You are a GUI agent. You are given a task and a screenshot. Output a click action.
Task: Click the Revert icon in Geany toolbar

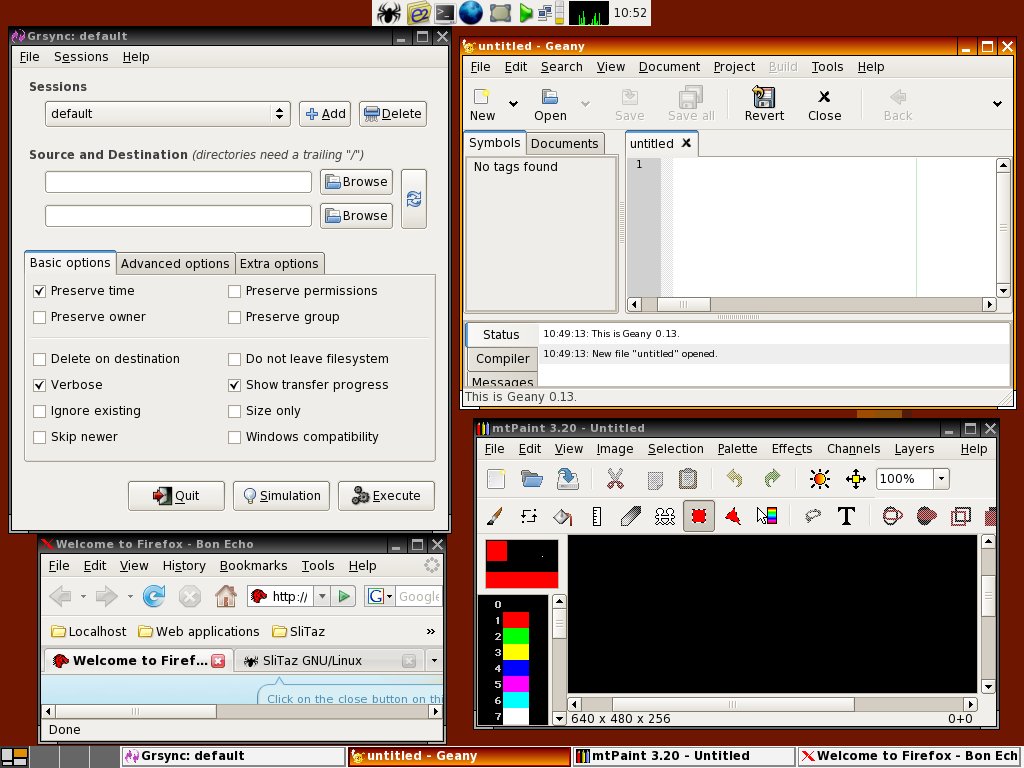click(764, 104)
